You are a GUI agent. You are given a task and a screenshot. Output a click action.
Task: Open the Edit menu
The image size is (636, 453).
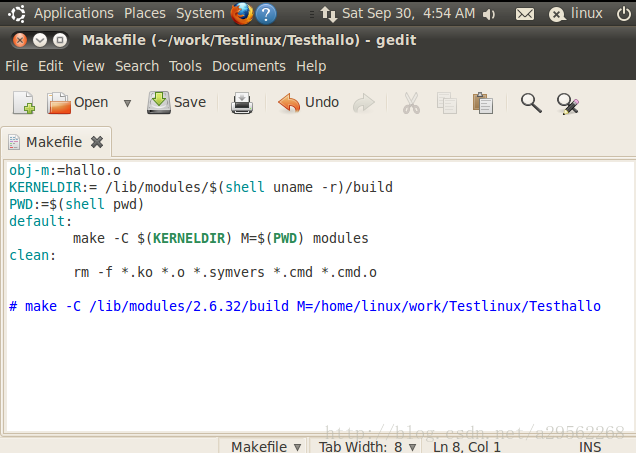pyautogui.click(x=50, y=66)
